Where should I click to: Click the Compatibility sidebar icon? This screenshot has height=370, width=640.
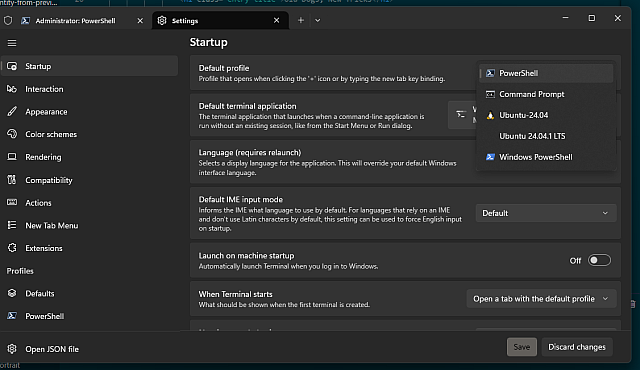point(12,180)
